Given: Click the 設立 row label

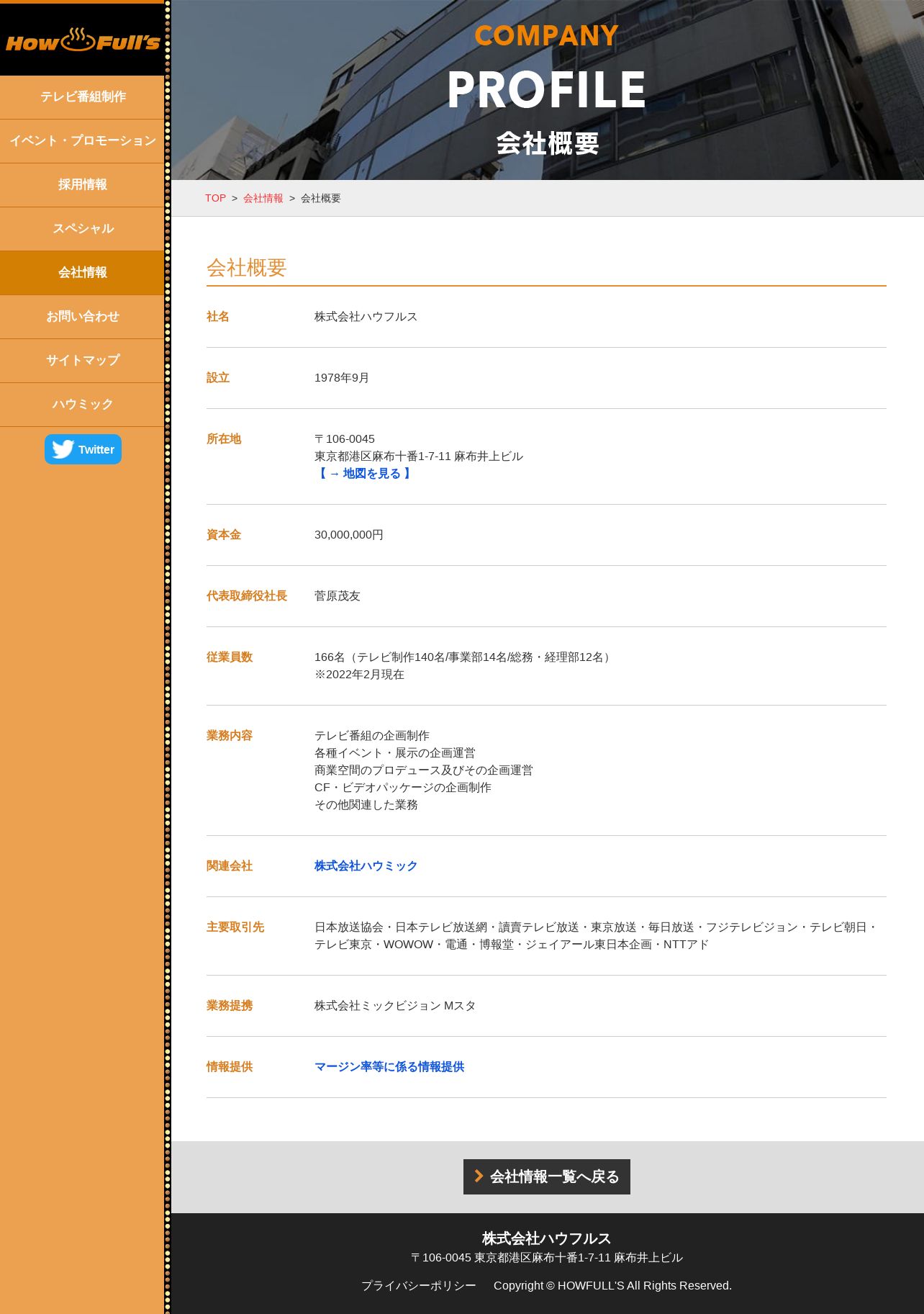Looking at the screenshot, I should tap(218, 378).
